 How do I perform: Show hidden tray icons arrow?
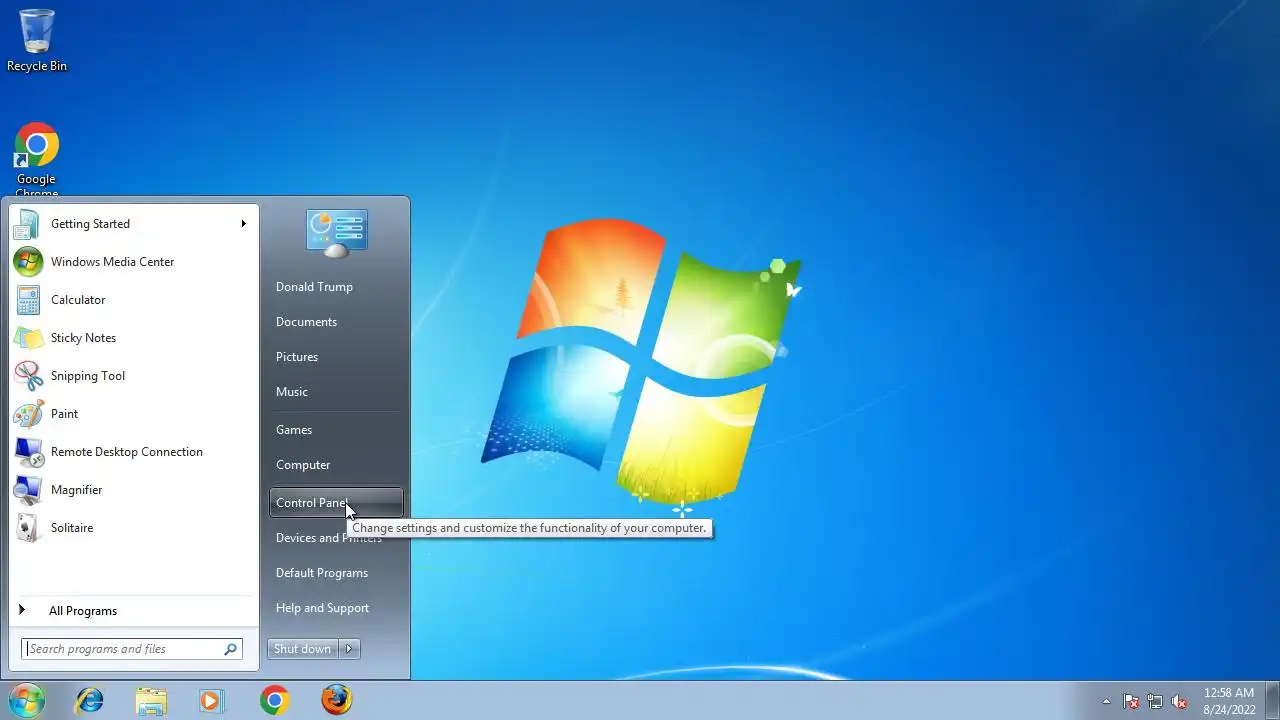pos(1106,701)
